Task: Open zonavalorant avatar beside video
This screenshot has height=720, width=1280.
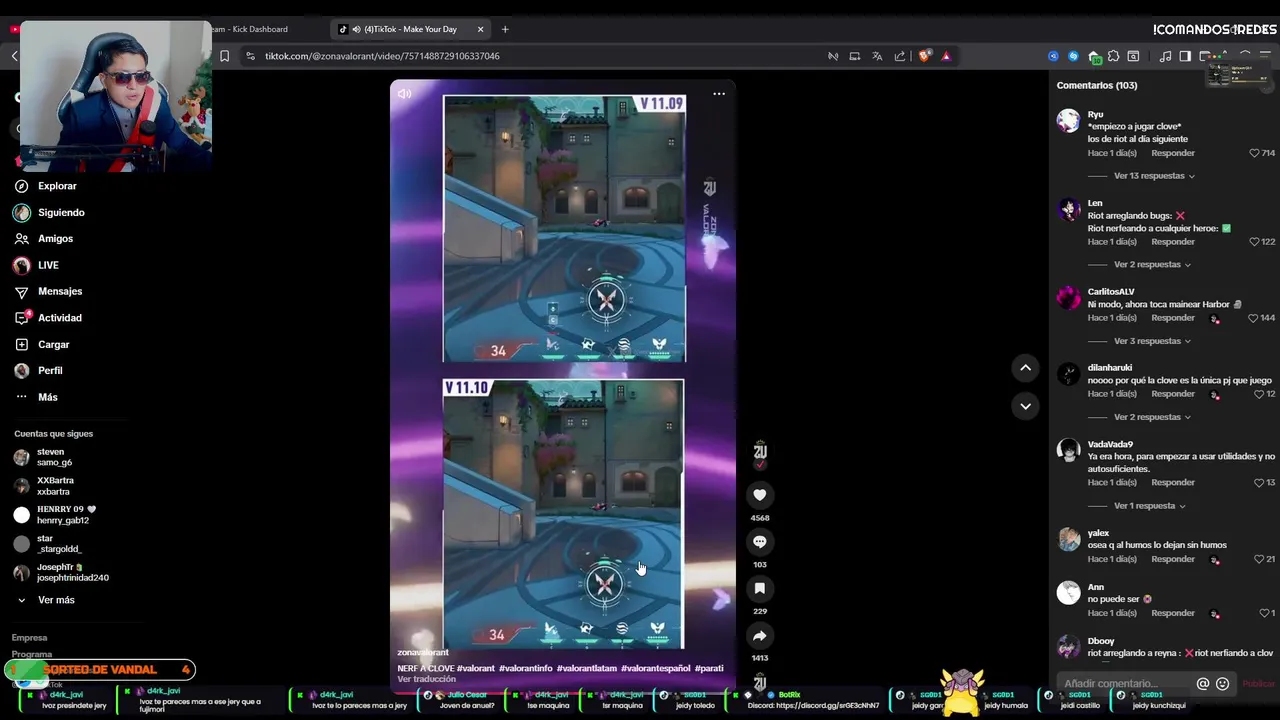Action: 760,452
